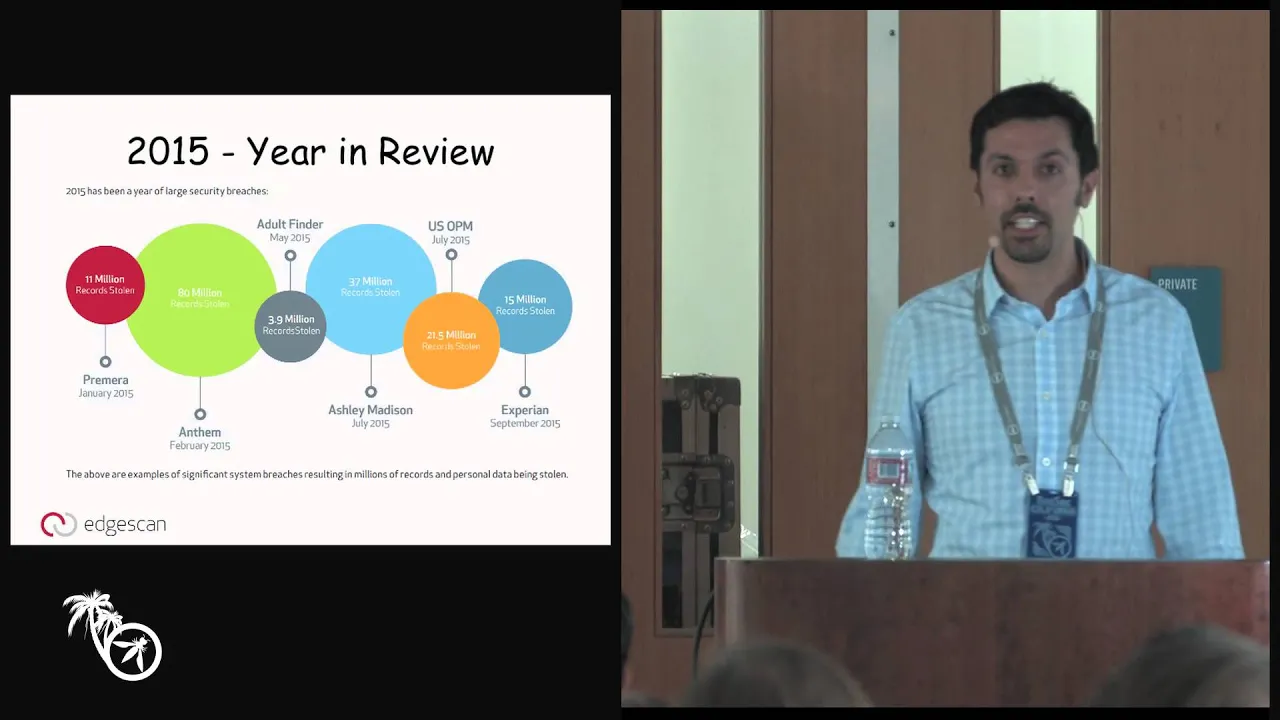This screenshot has width=1280, height=720.
Task: Select the blue 15 Million Records Stolen circle
Action: tap(525, 306)
